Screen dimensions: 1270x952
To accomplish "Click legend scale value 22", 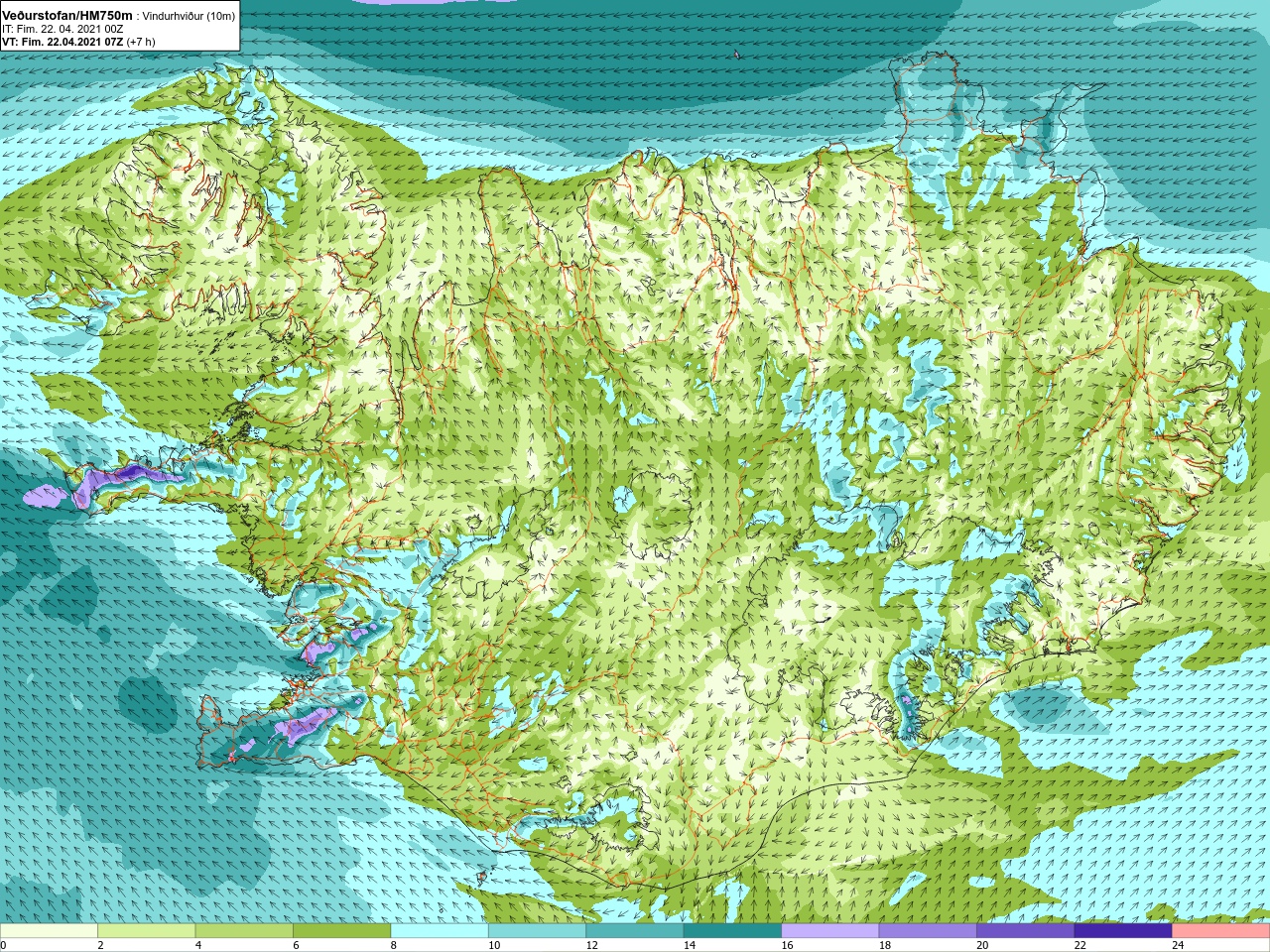I will tap(1079, 946).
